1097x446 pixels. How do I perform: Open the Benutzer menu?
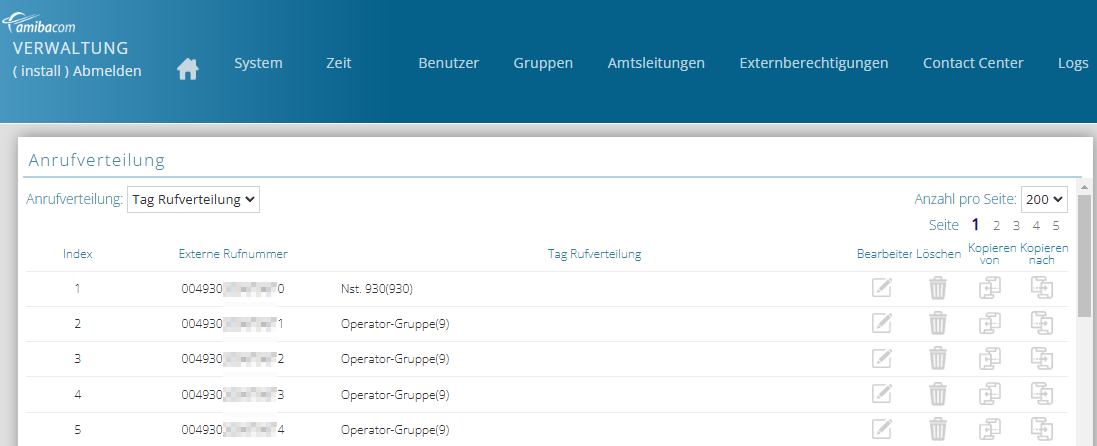448,63
